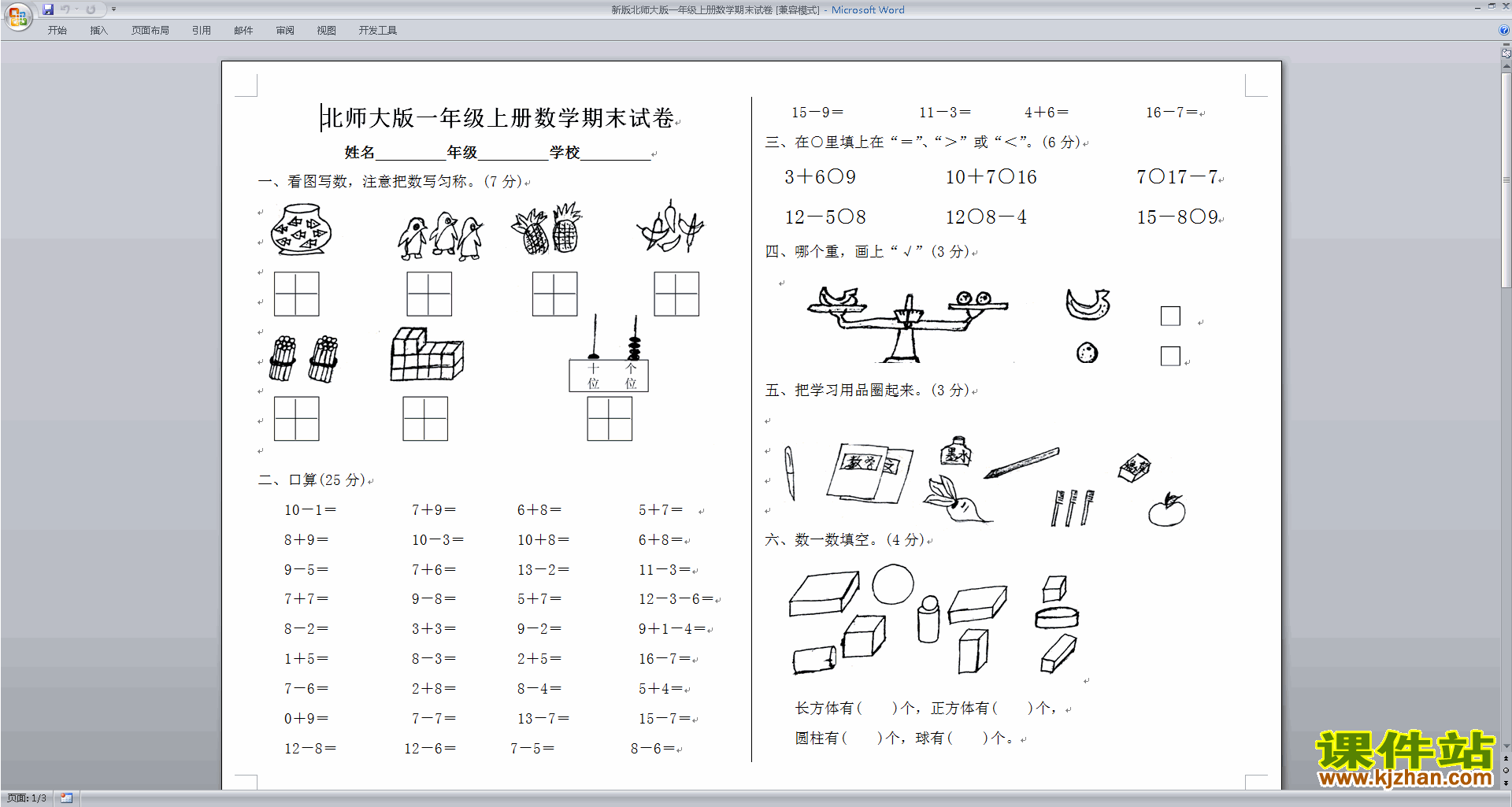Select the apple drawing

(x=1166, y=509)
